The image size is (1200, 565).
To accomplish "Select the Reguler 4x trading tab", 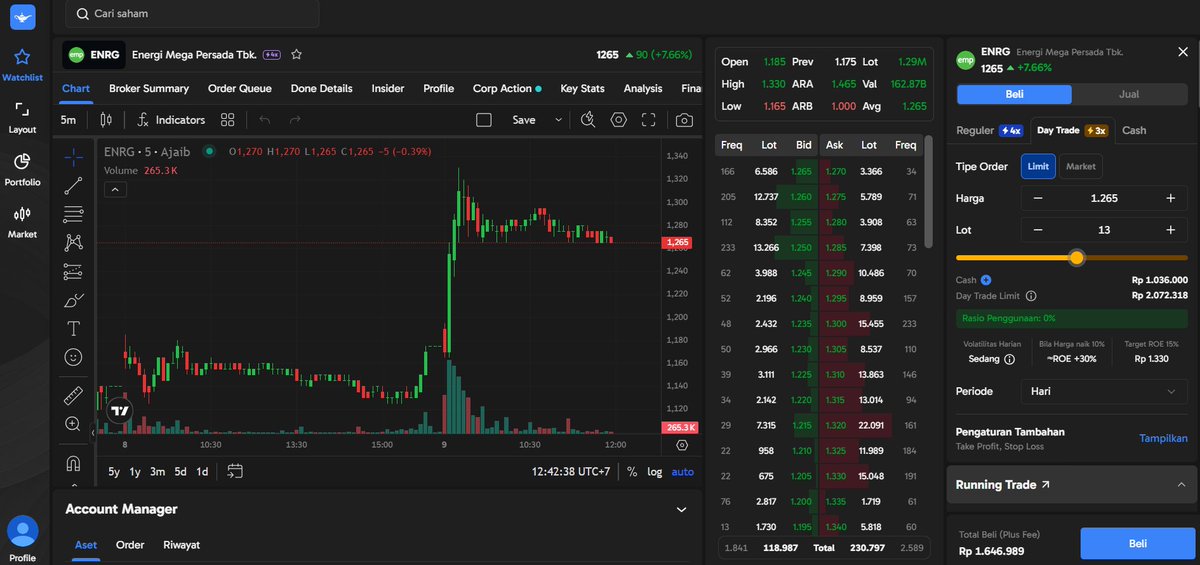I will [x=989, y=130].
